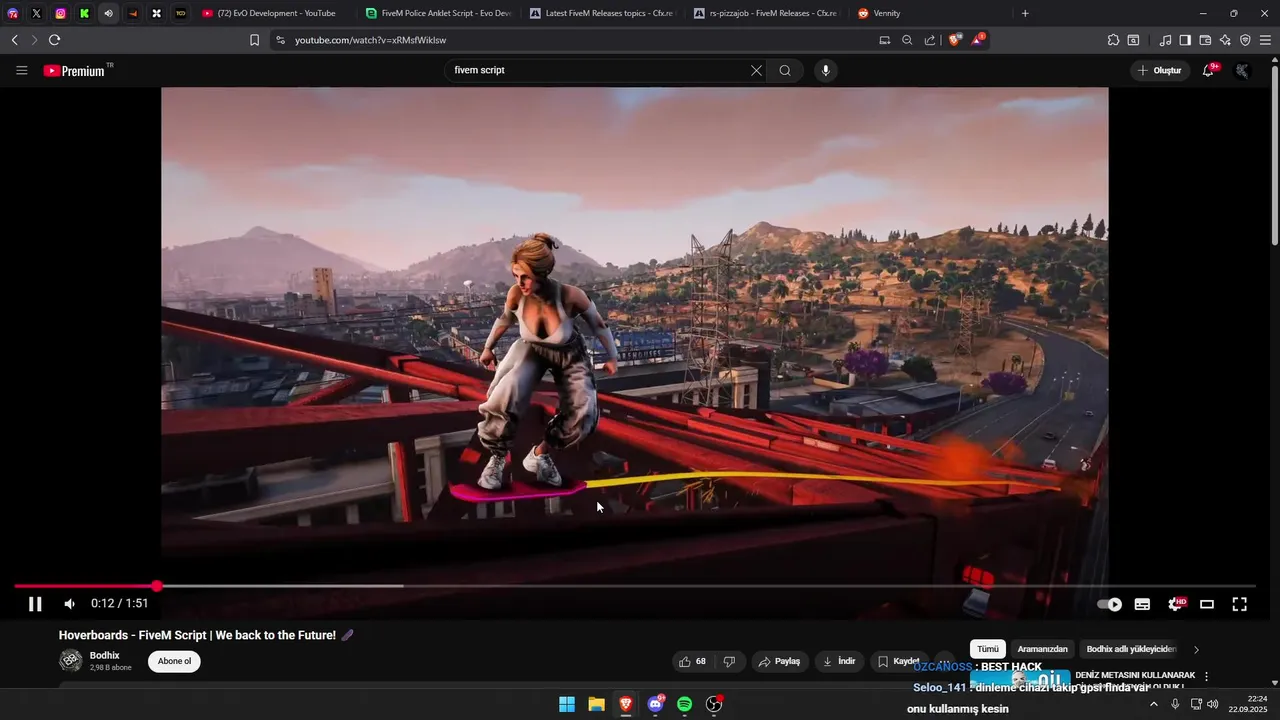Image resolution: width=1280 pixels, height=720 pixels.
Task: Start voice search with microphone
Action: tap(825, 70)
